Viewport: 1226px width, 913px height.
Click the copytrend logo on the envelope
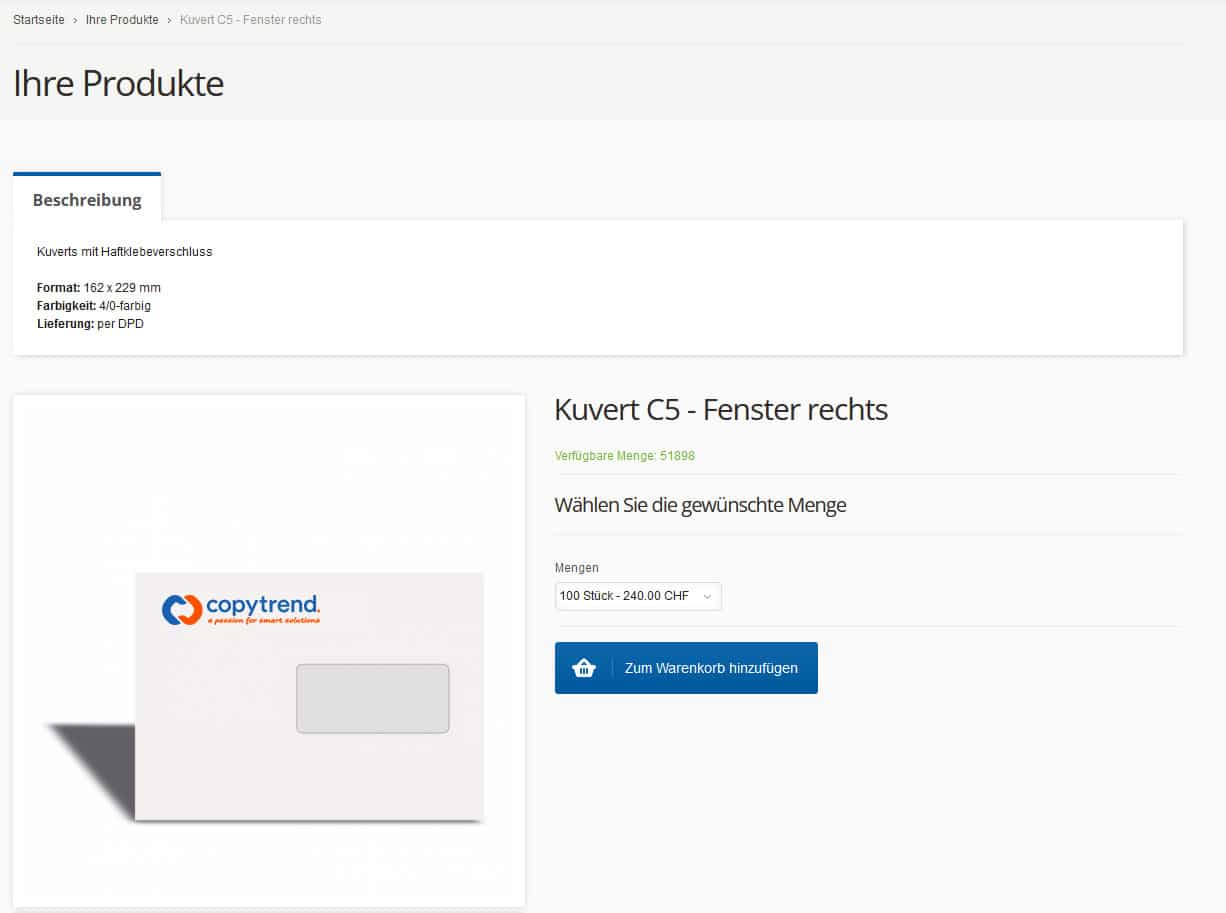tap(241, 609)
